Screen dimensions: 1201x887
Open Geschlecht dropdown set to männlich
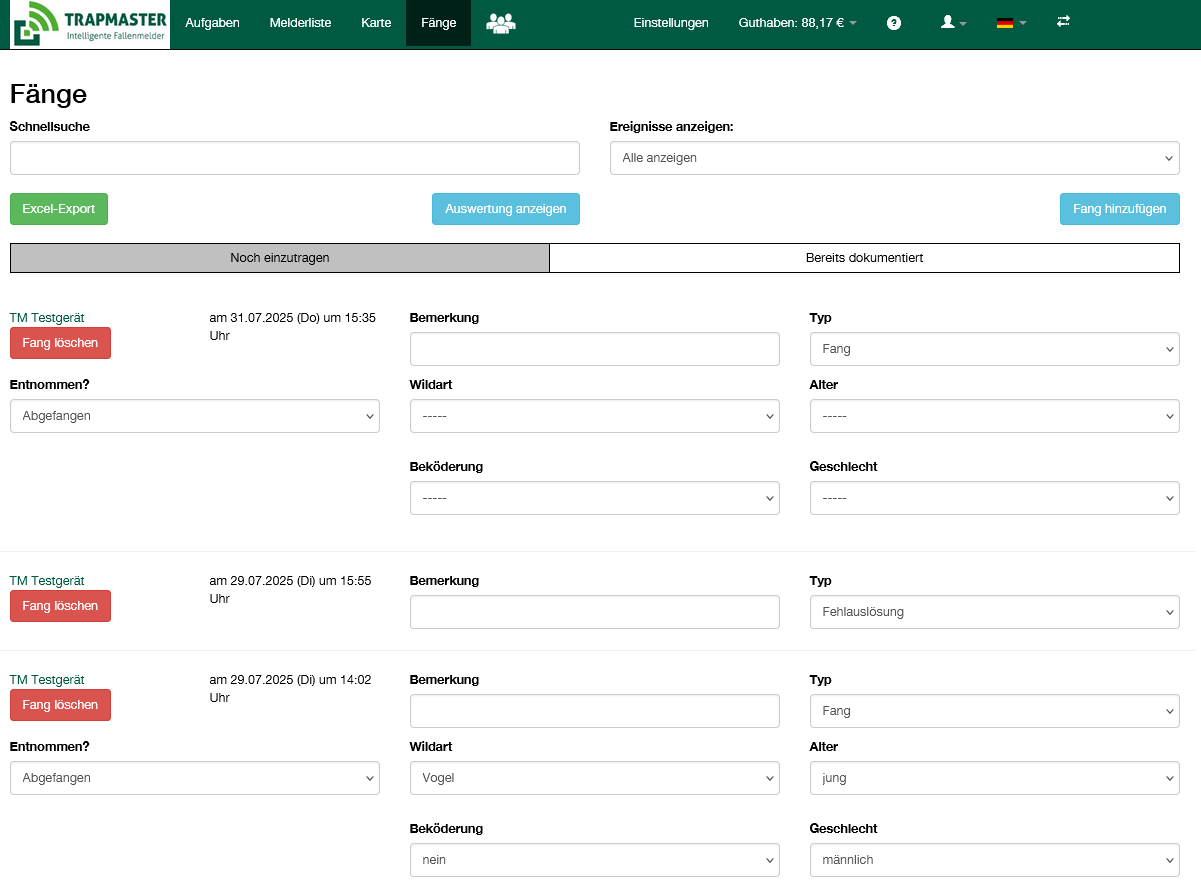(x=994, y=860)
